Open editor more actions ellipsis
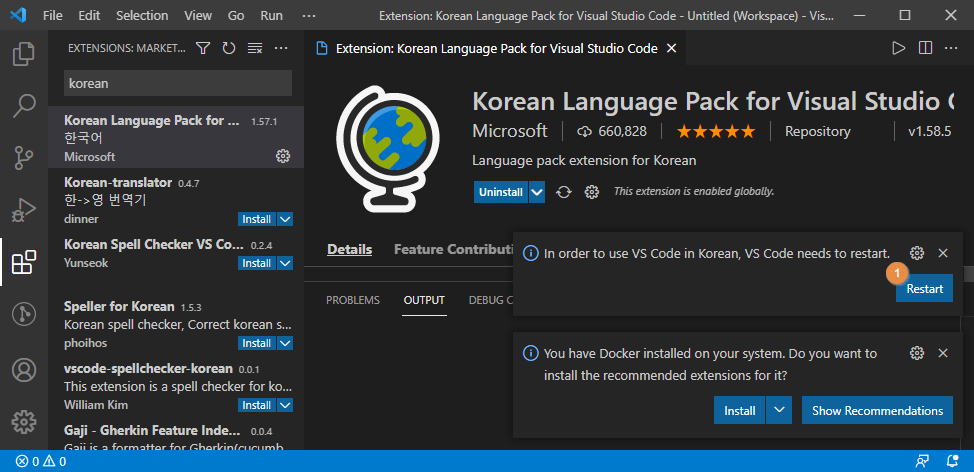This screenshot has width=974, height=472. [951, 48]
